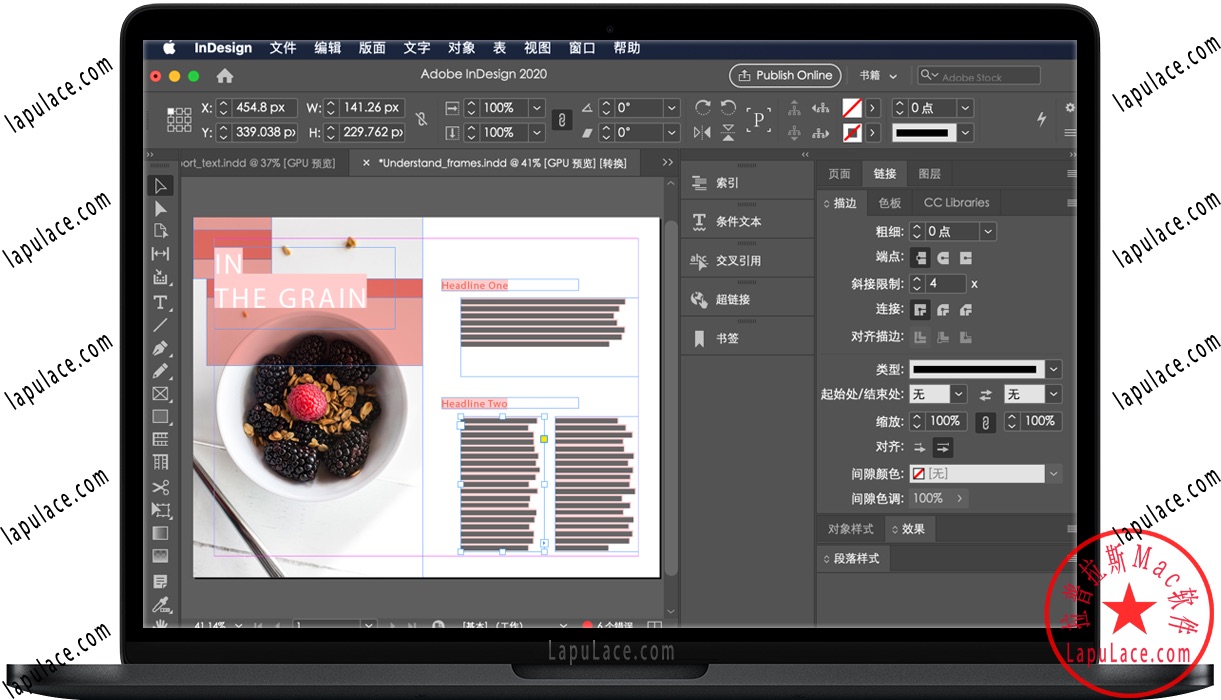The image size is (1221, 700).
Task: Open the 书籍 workspace switcher dropdown
Action: click(878, 76)
